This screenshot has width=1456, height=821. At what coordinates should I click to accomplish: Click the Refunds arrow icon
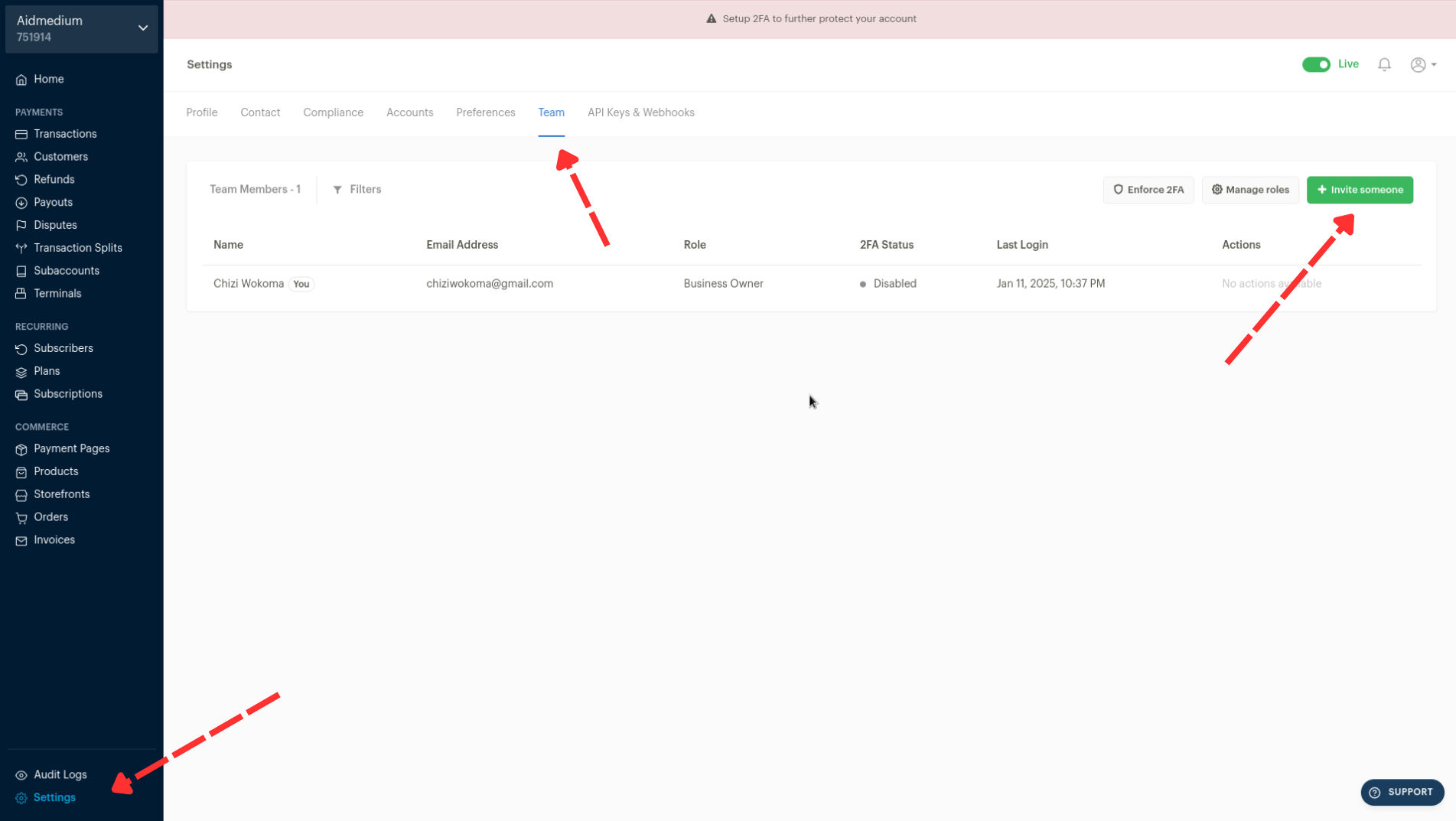tap(21, 181)
